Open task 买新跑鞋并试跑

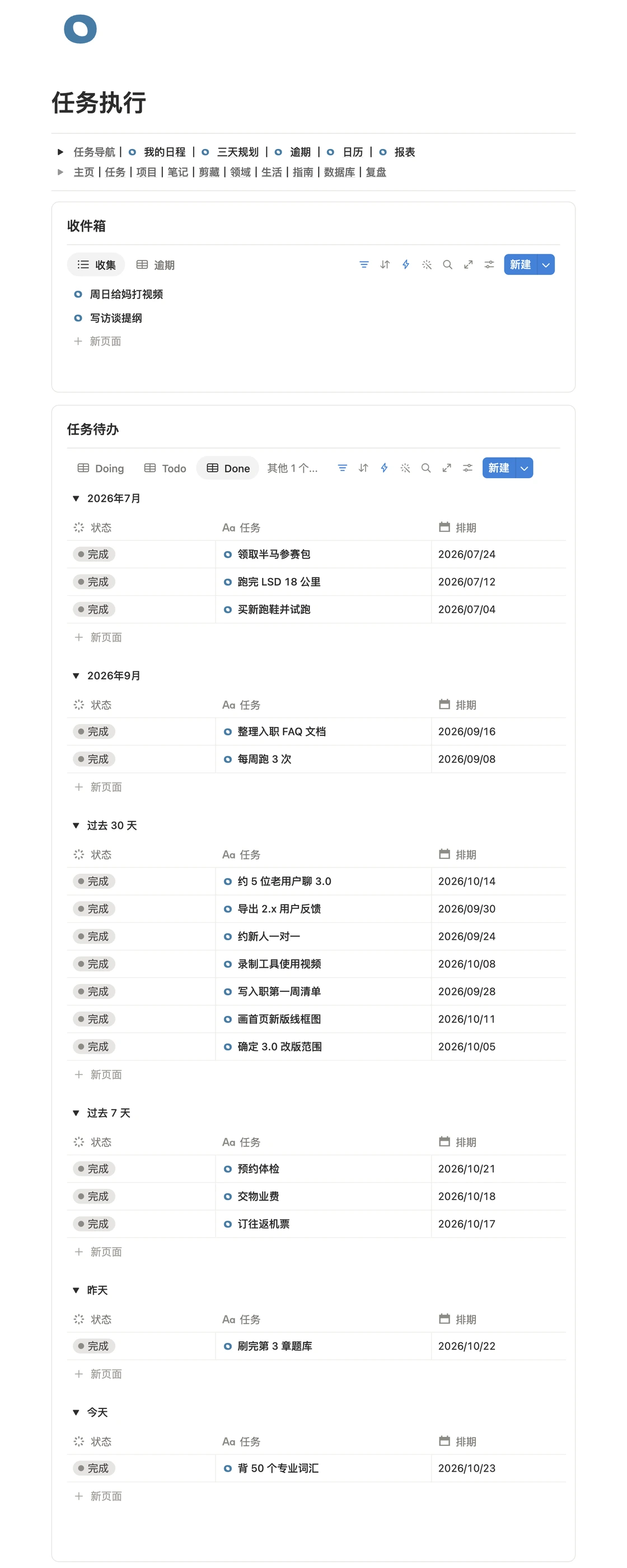point(273,609)
